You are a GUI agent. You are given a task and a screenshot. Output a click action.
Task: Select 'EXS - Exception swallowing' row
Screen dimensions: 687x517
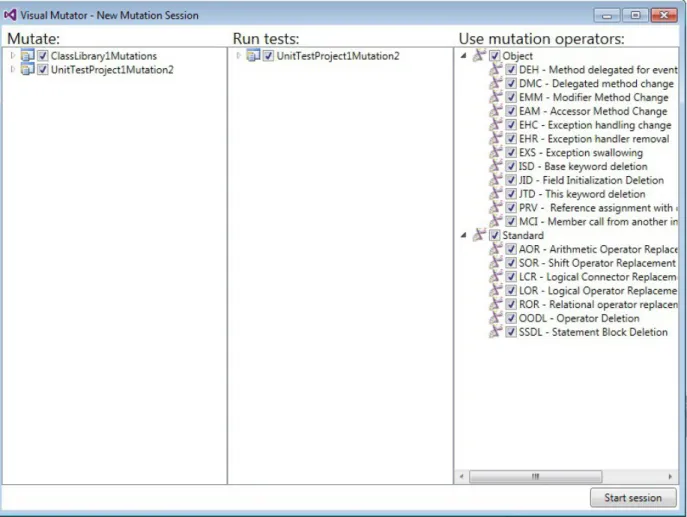pyautogui.click(x=581, y=152)
